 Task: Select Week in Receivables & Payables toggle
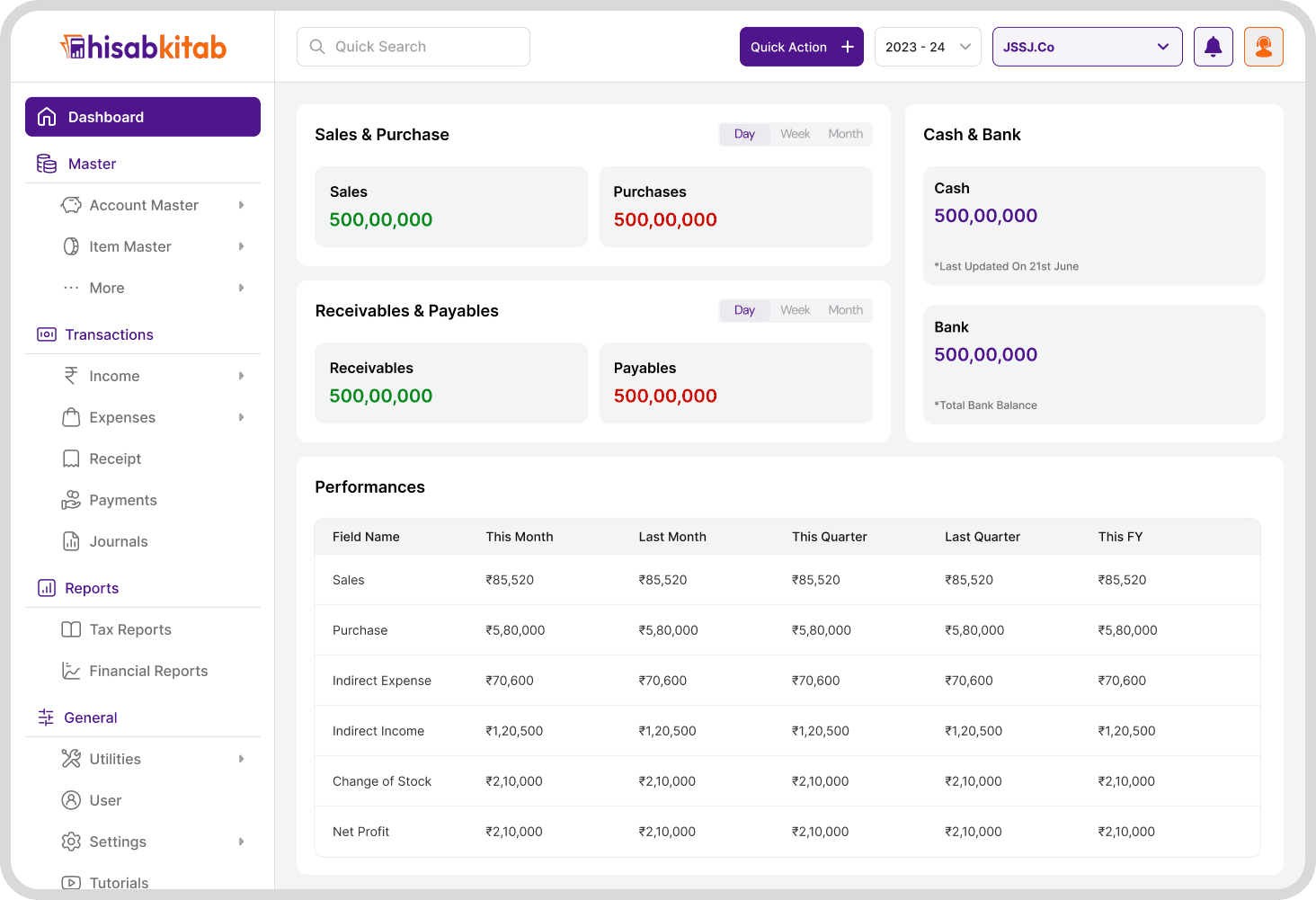[796, 310]
